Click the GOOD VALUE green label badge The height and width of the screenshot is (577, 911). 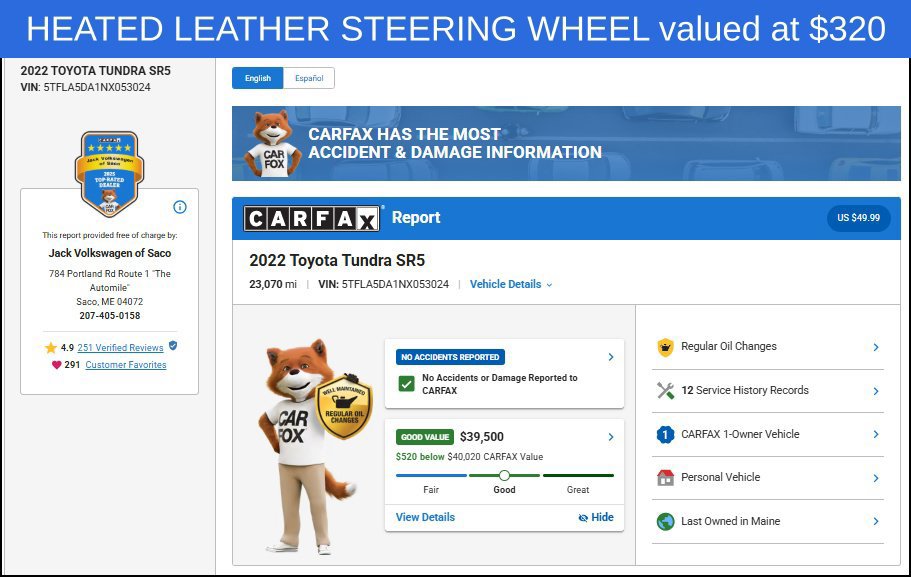[425, 437]
